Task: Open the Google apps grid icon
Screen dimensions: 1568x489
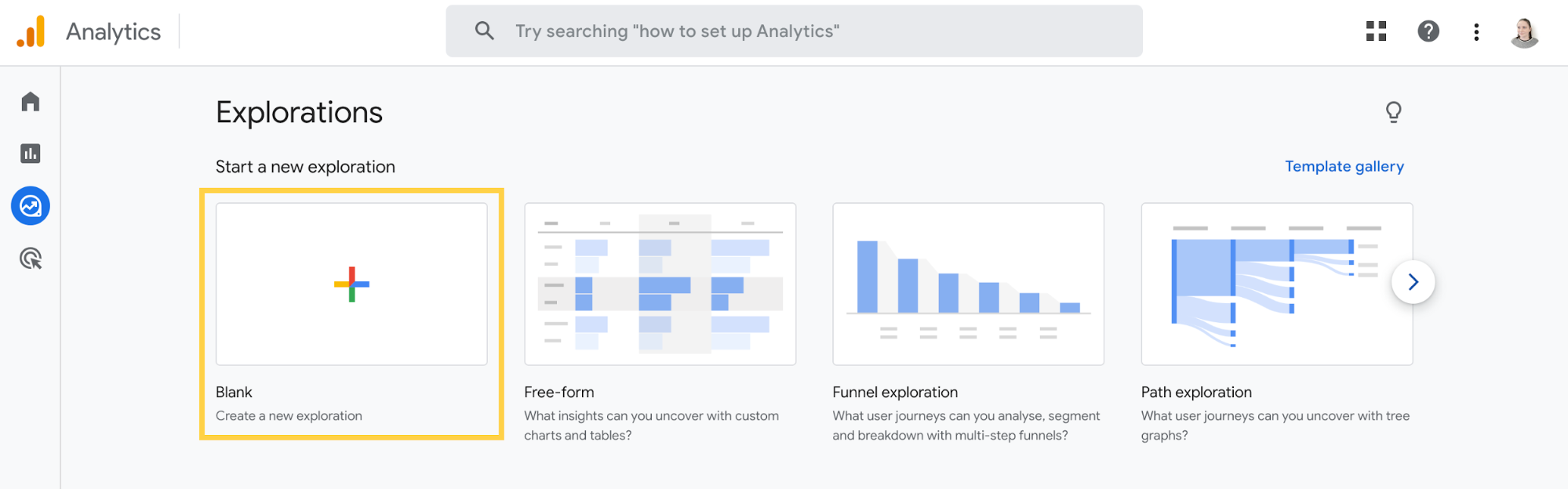Action: [x=1376, y=31]
